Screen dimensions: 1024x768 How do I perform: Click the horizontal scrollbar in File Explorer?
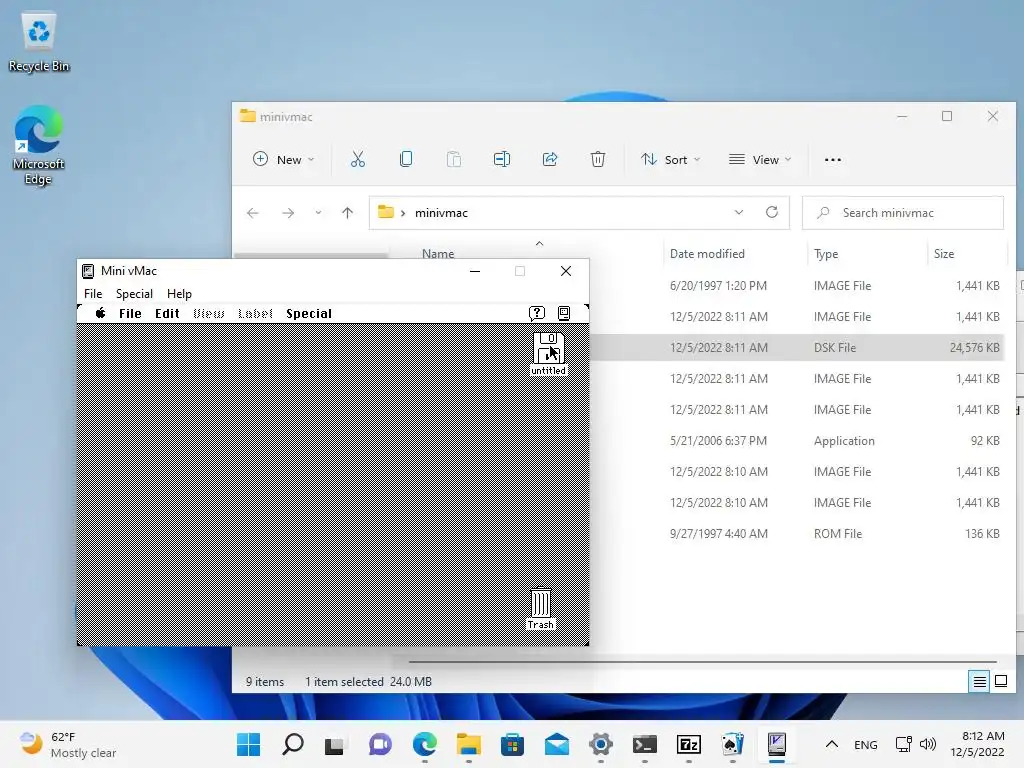(701, 662)
